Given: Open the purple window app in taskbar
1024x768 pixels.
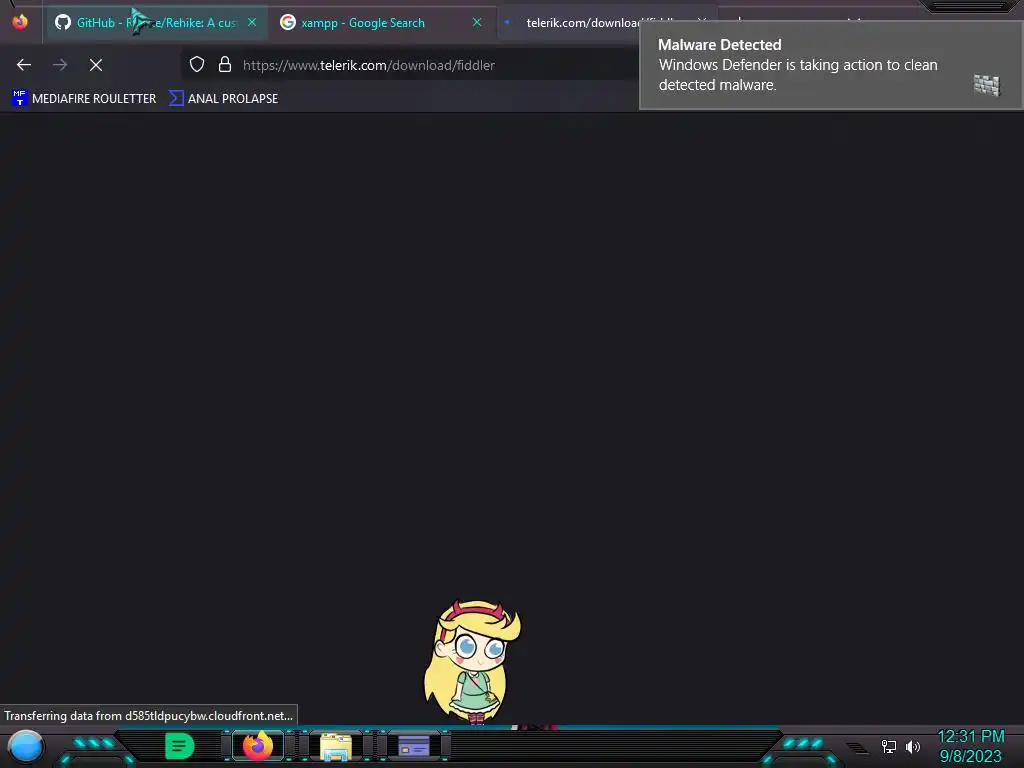Looking at the screenshot, I should (413, 746).
